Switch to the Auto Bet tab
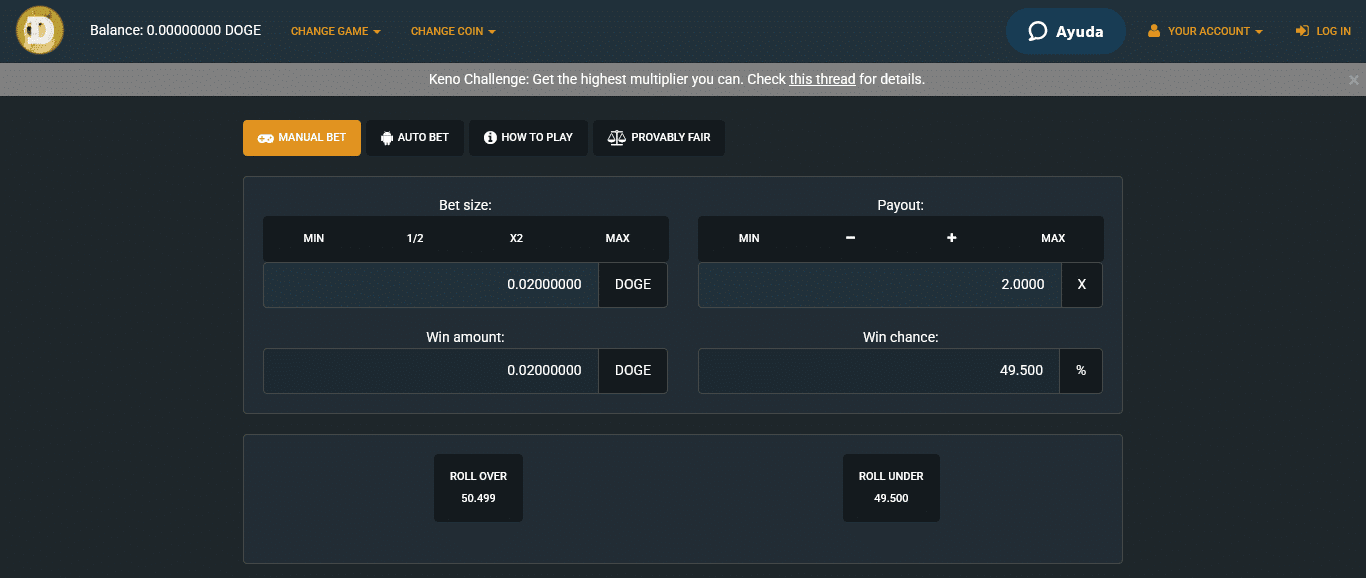Viewport: 1366px width, 578px height. point(415,137)
